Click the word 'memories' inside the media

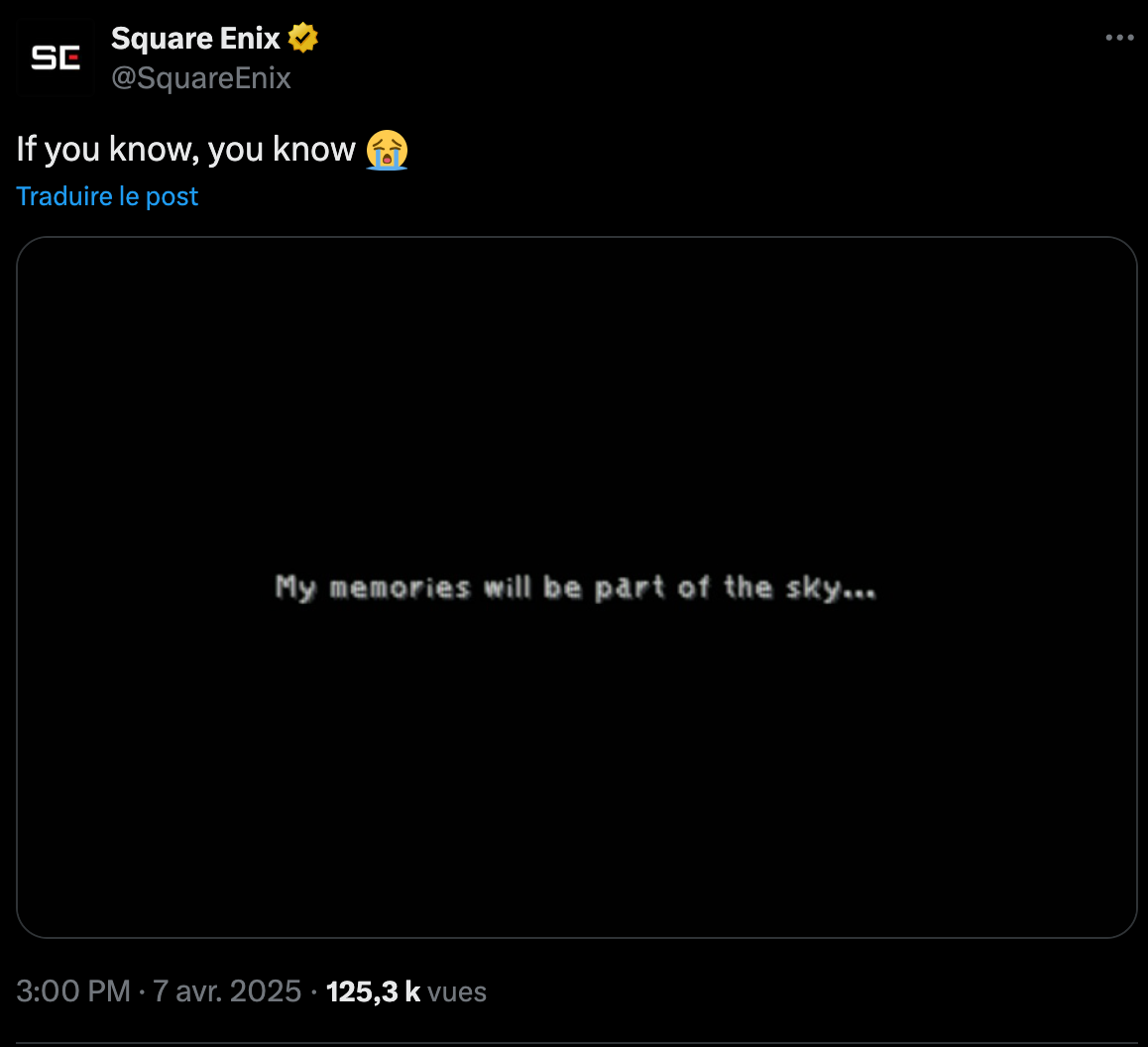[400, 588]
